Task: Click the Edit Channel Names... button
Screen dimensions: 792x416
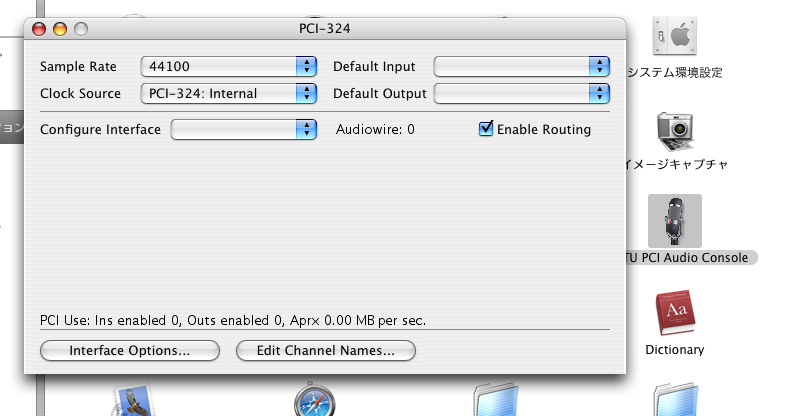Action: [326, 350]
